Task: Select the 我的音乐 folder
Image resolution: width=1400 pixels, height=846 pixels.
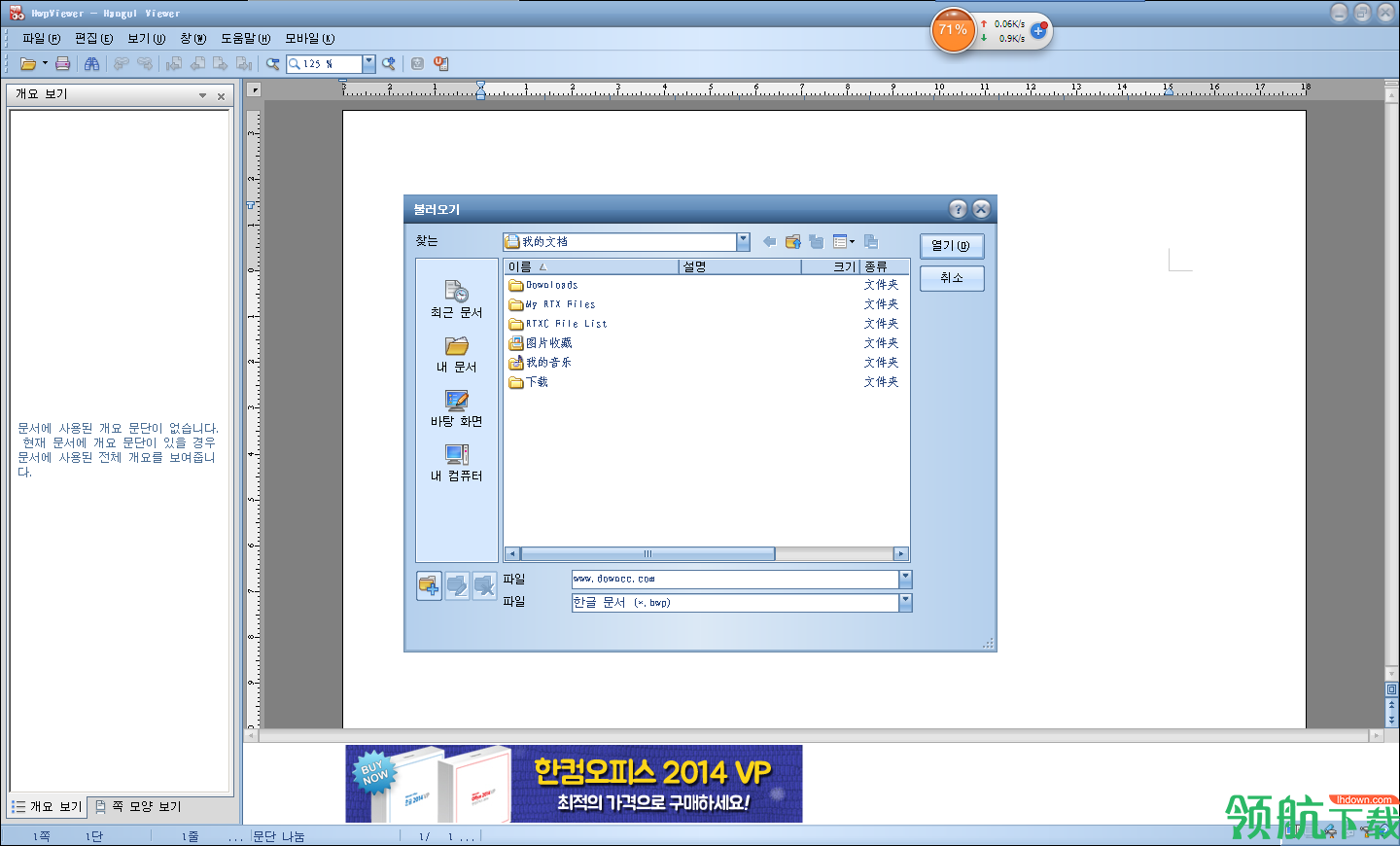Action: coord(541,363)
